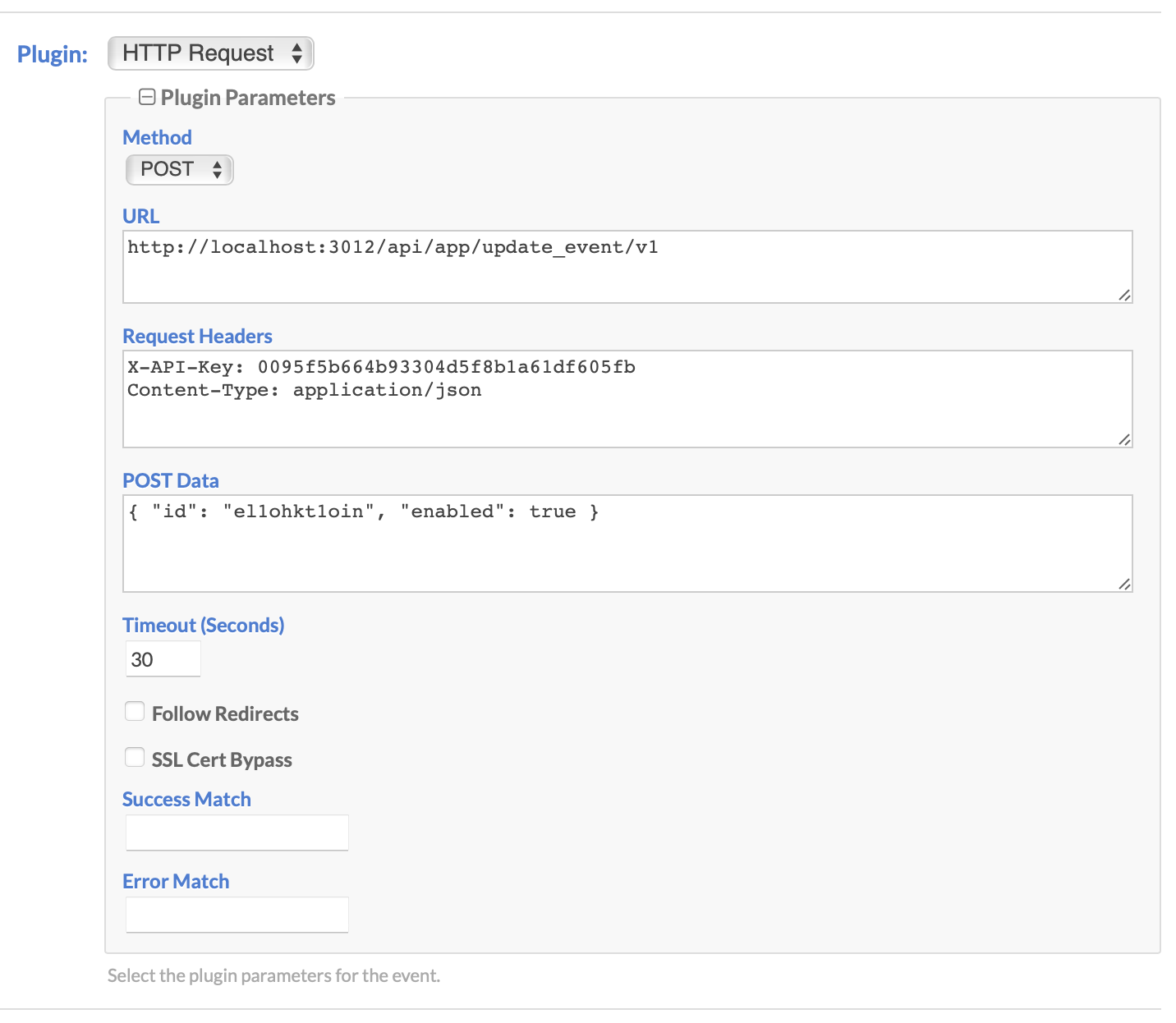Click the POST Data text area
The height and width of the screenshot is (1023, 1176).
pyautogui.click(x=627, y=544)
